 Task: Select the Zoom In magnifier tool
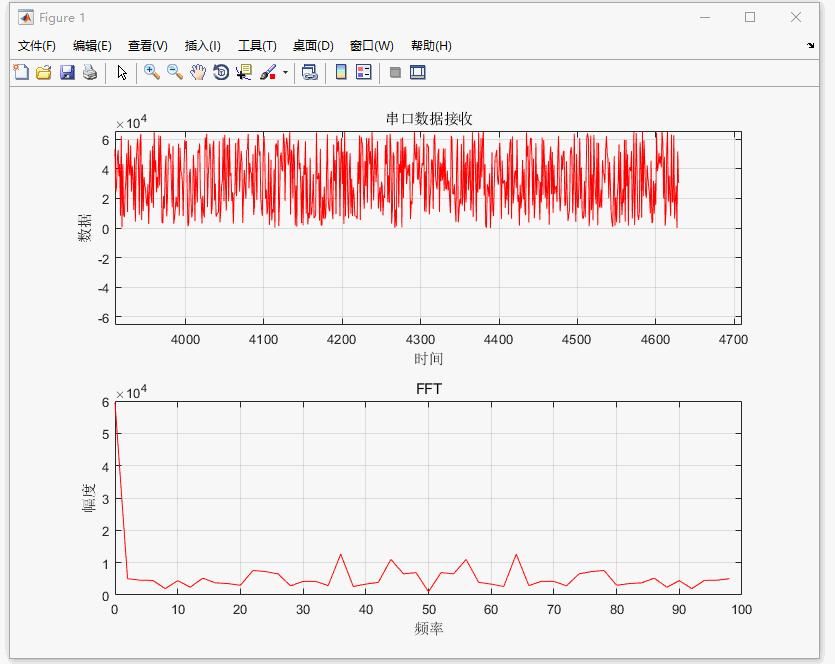151,72
